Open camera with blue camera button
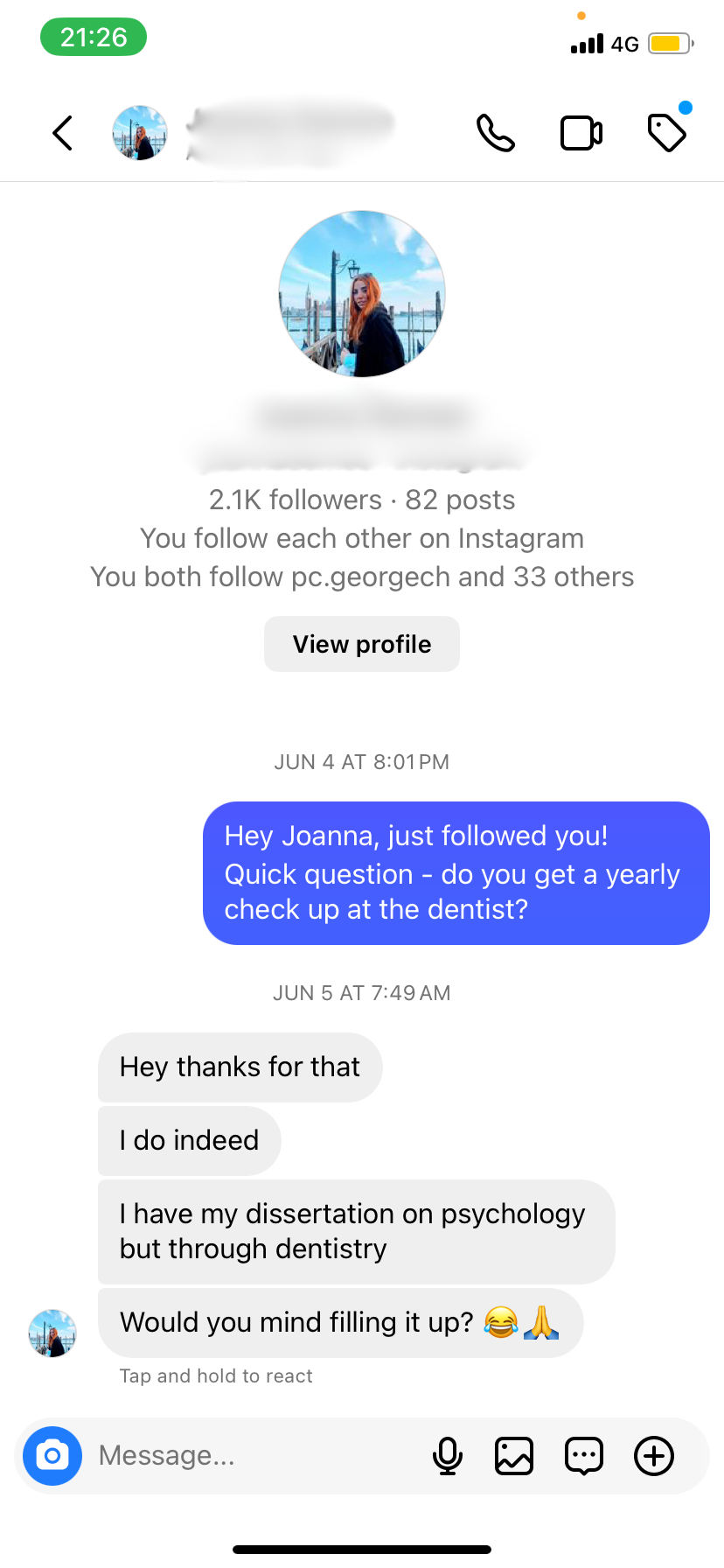The width and height of the screenshot is (724, 1568). (x=52, y=1456)
